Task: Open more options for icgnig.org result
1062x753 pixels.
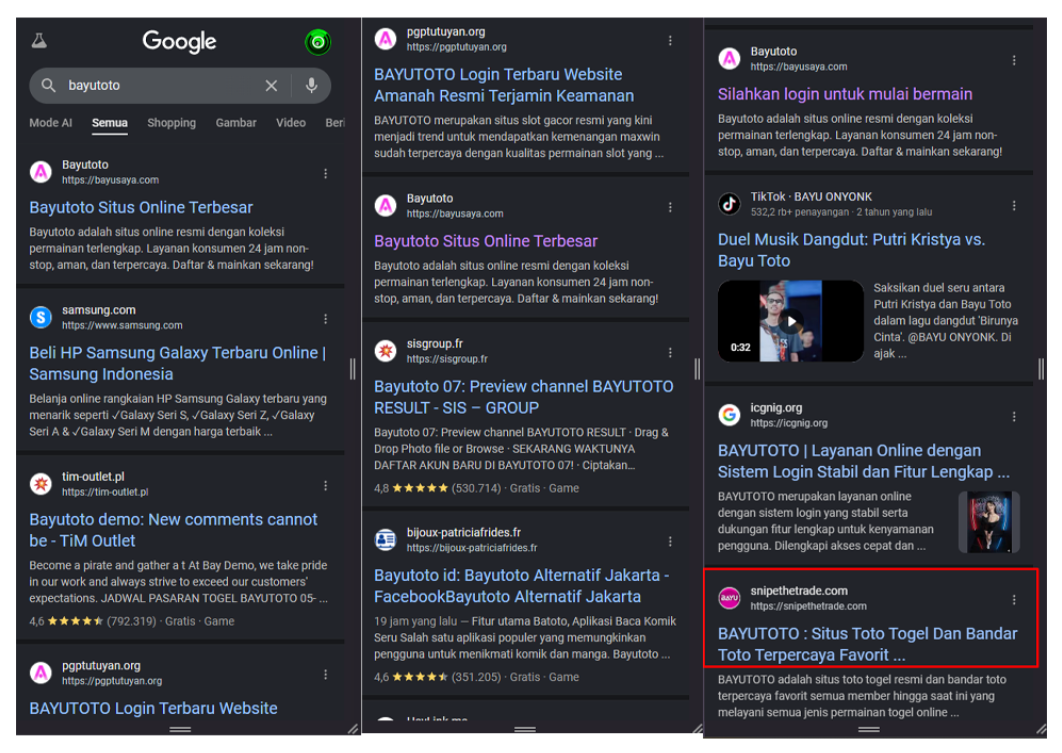Action: coord(1014,416)
